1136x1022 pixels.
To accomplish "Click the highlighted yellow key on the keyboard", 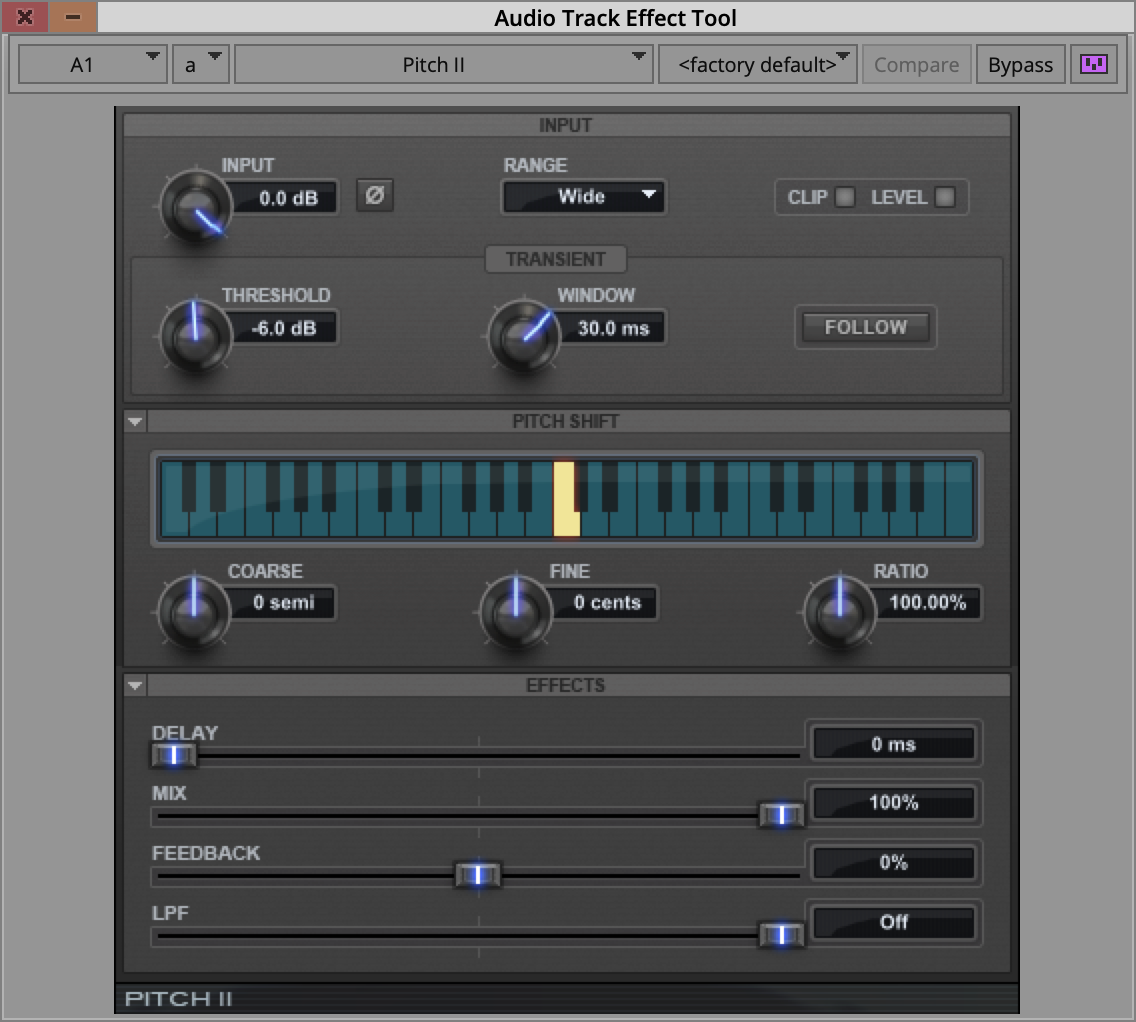I will click(x=566, y=500).
